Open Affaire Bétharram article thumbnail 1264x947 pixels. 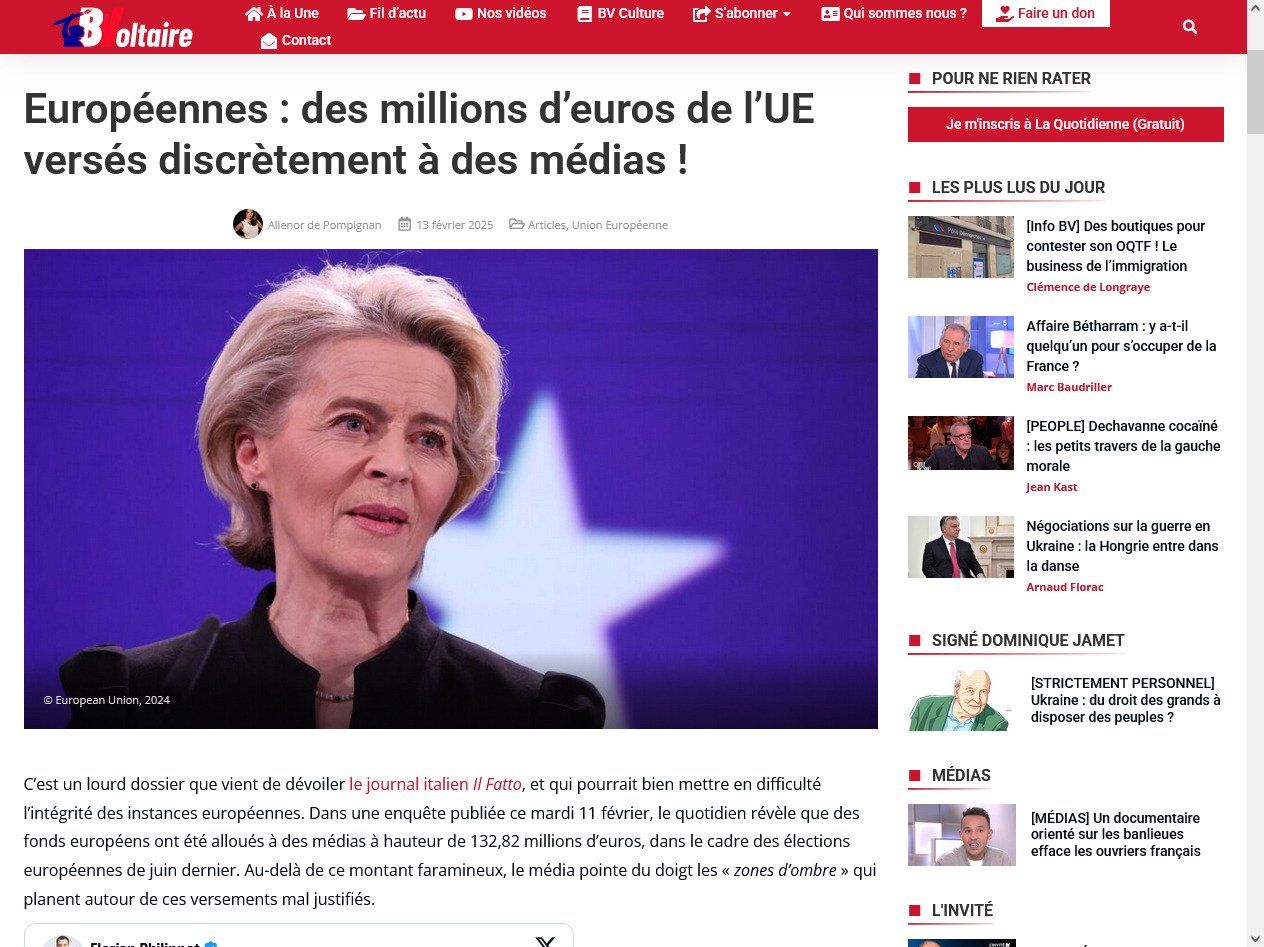click(x=961, y=347)
